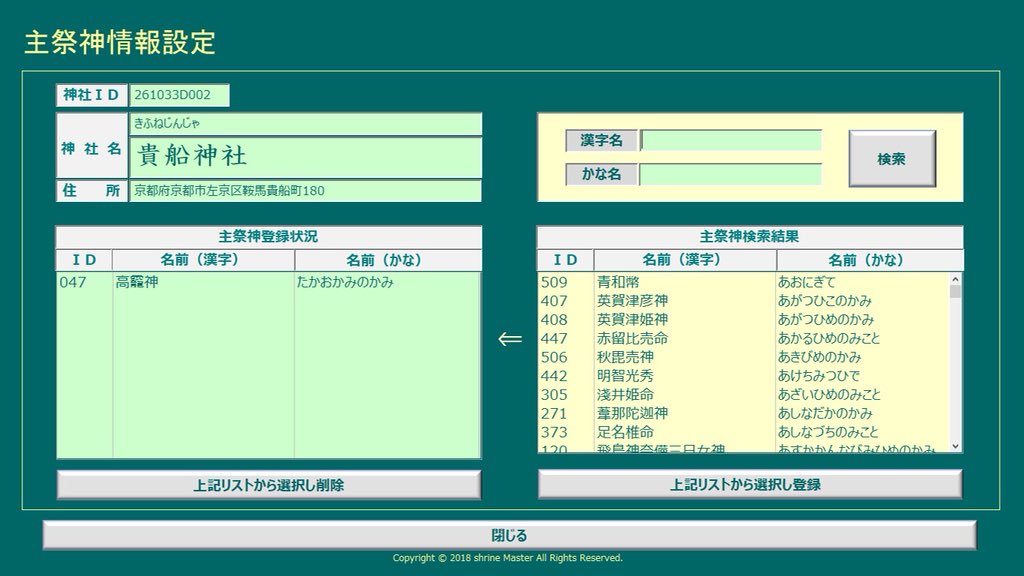
Task: Click ID 509 in search results
Action: point(554,282)
